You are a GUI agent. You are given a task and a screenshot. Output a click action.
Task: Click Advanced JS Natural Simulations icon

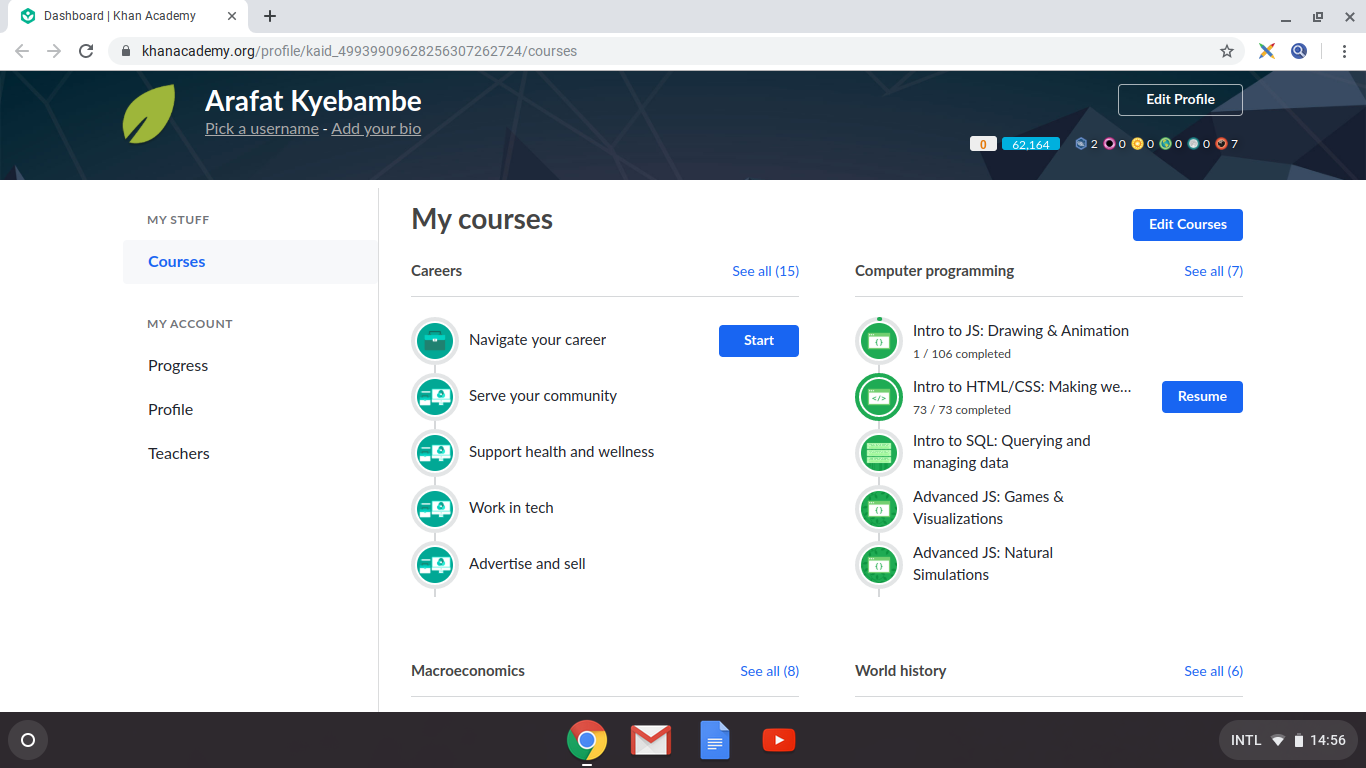[879, 565]
